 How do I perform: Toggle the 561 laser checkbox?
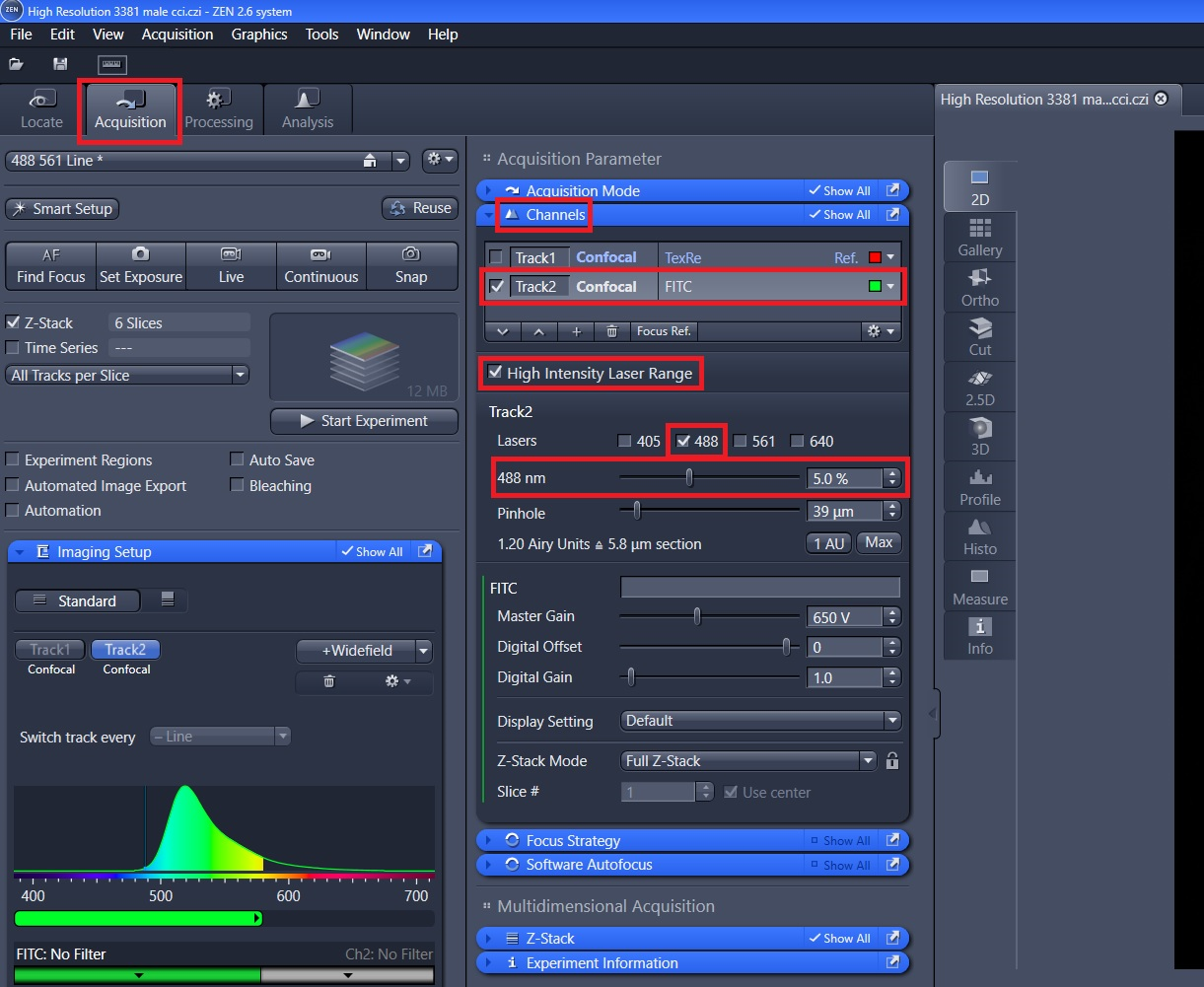coord(740,442)
